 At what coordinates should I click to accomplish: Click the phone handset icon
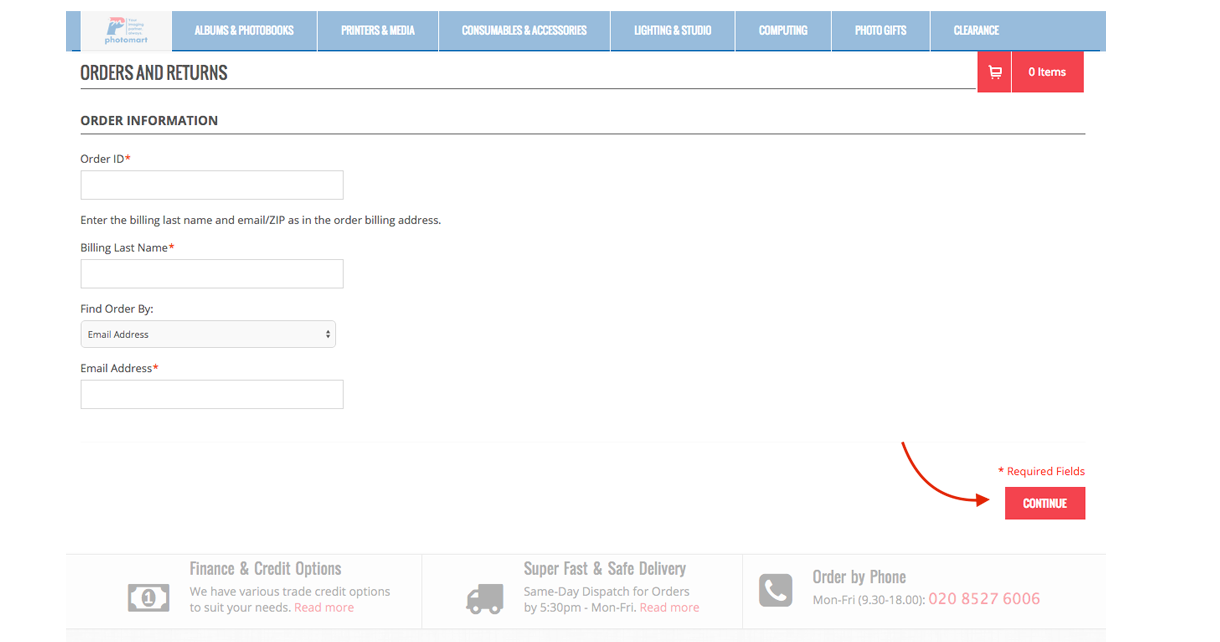[x=776, y=590]
